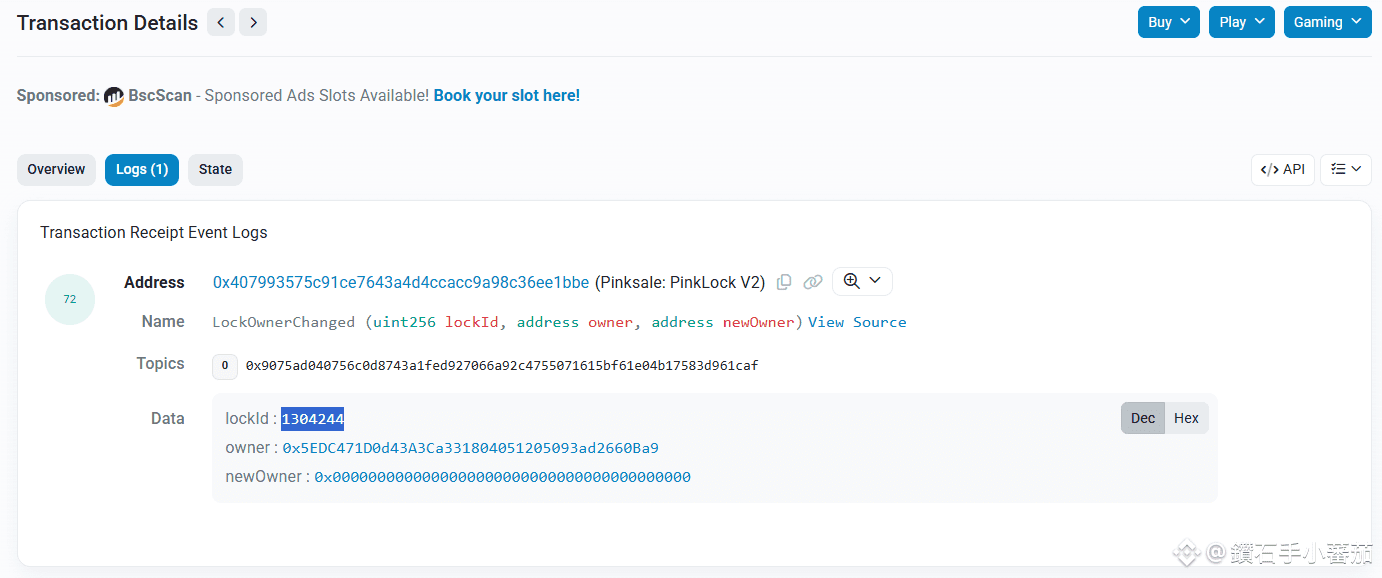
Task: Click the topic 0 index badge
Action: [x=225, y=366]
